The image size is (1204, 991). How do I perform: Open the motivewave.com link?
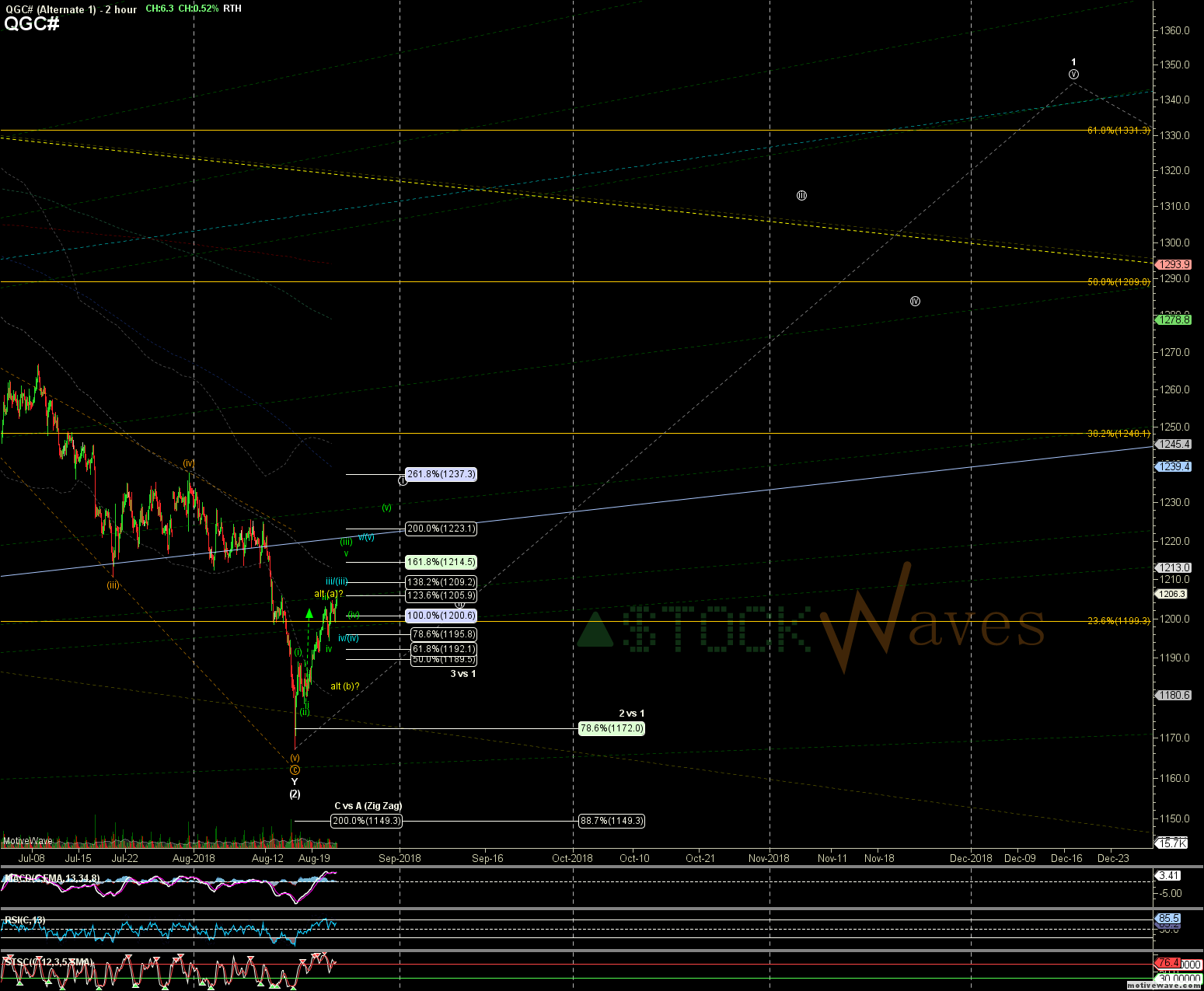(1163, 986)
